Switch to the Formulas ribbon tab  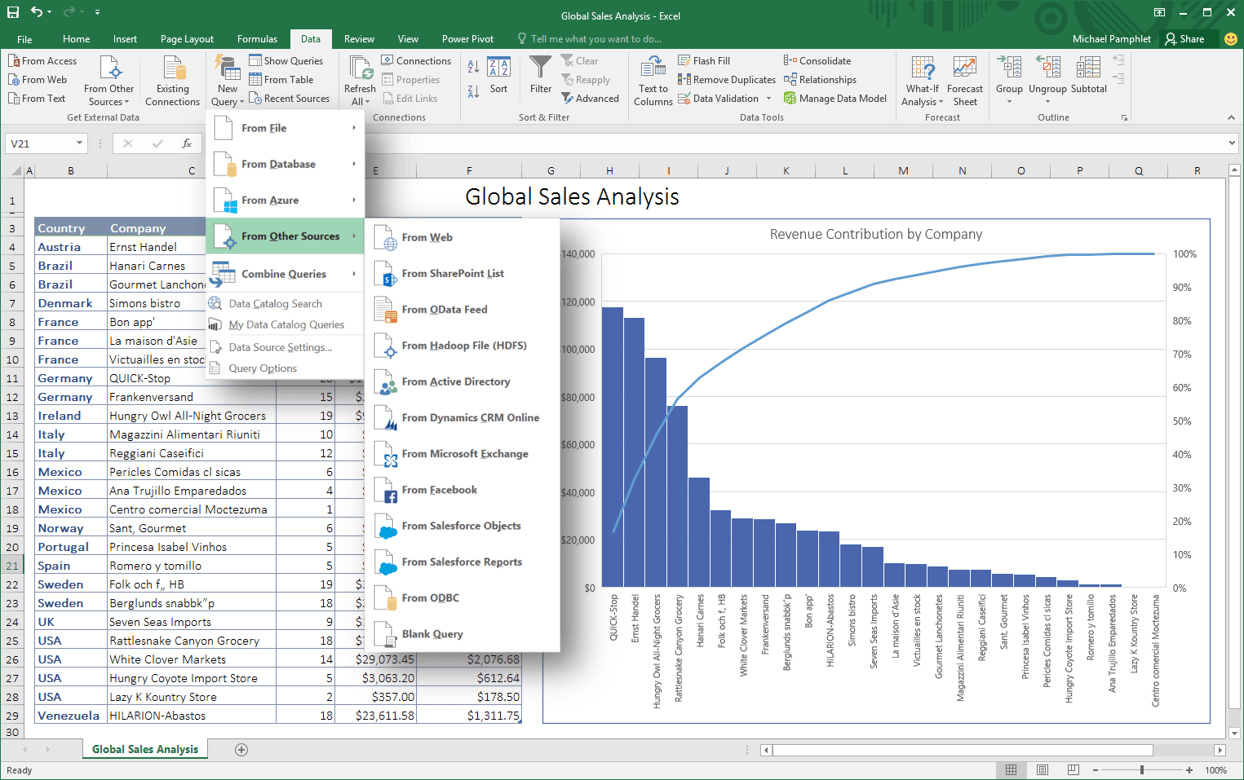(256, 38)
